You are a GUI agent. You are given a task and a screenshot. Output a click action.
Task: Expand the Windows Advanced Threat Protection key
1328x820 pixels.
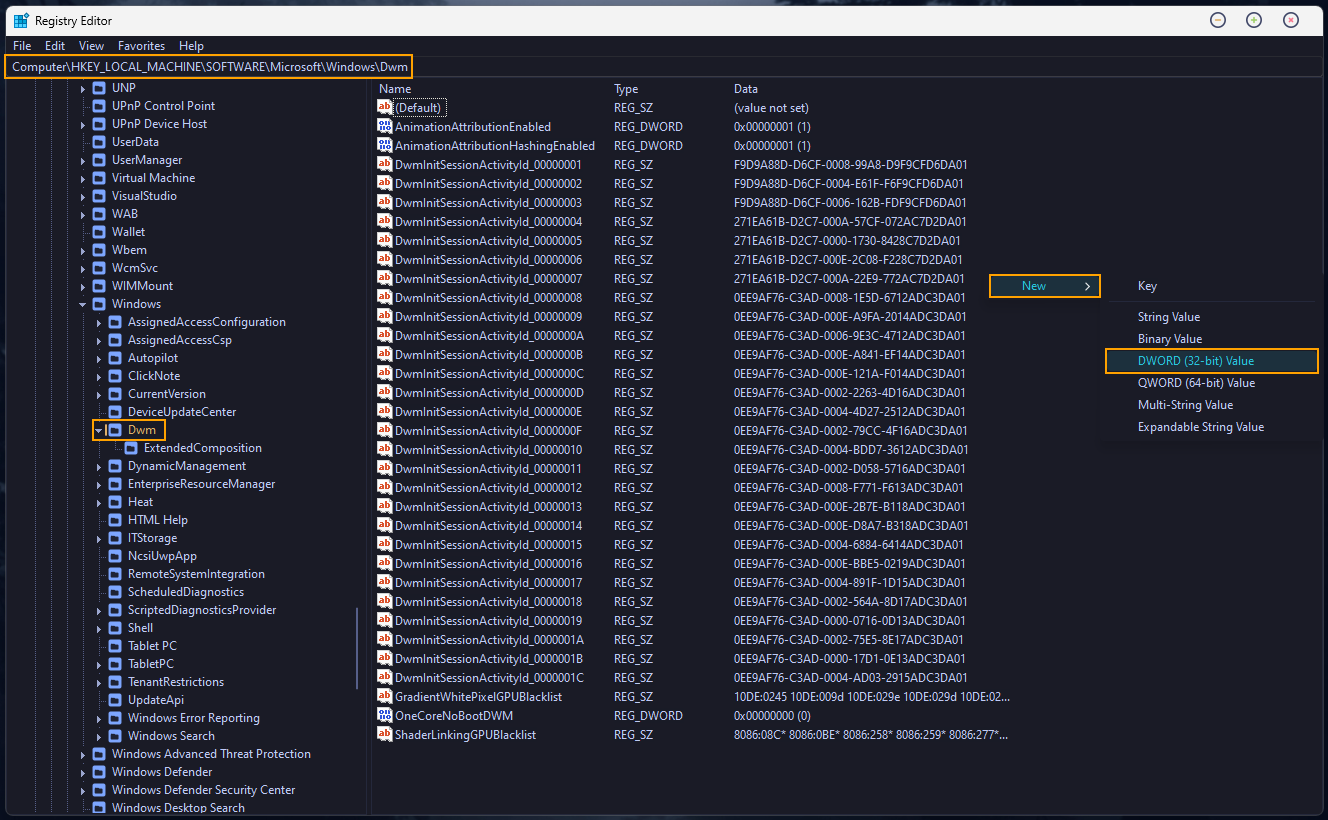(83, 754)
